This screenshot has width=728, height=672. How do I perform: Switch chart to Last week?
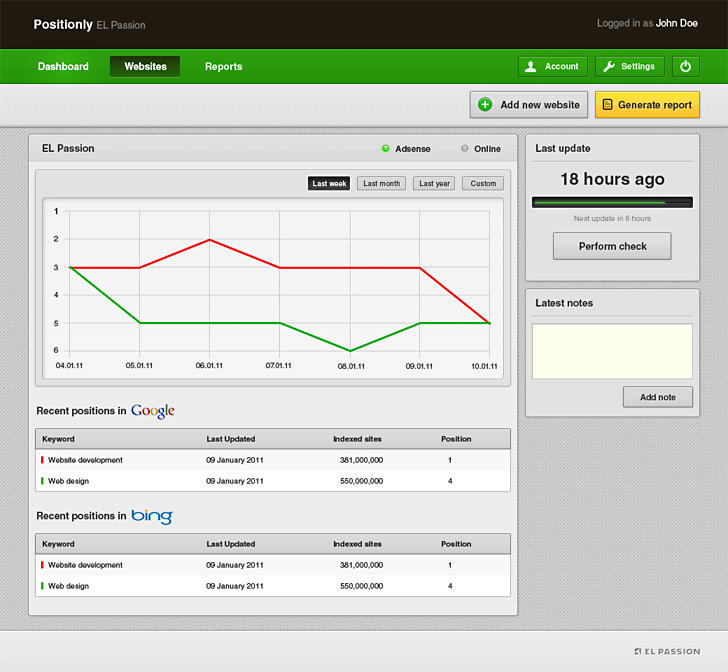(x=329, y=183)
